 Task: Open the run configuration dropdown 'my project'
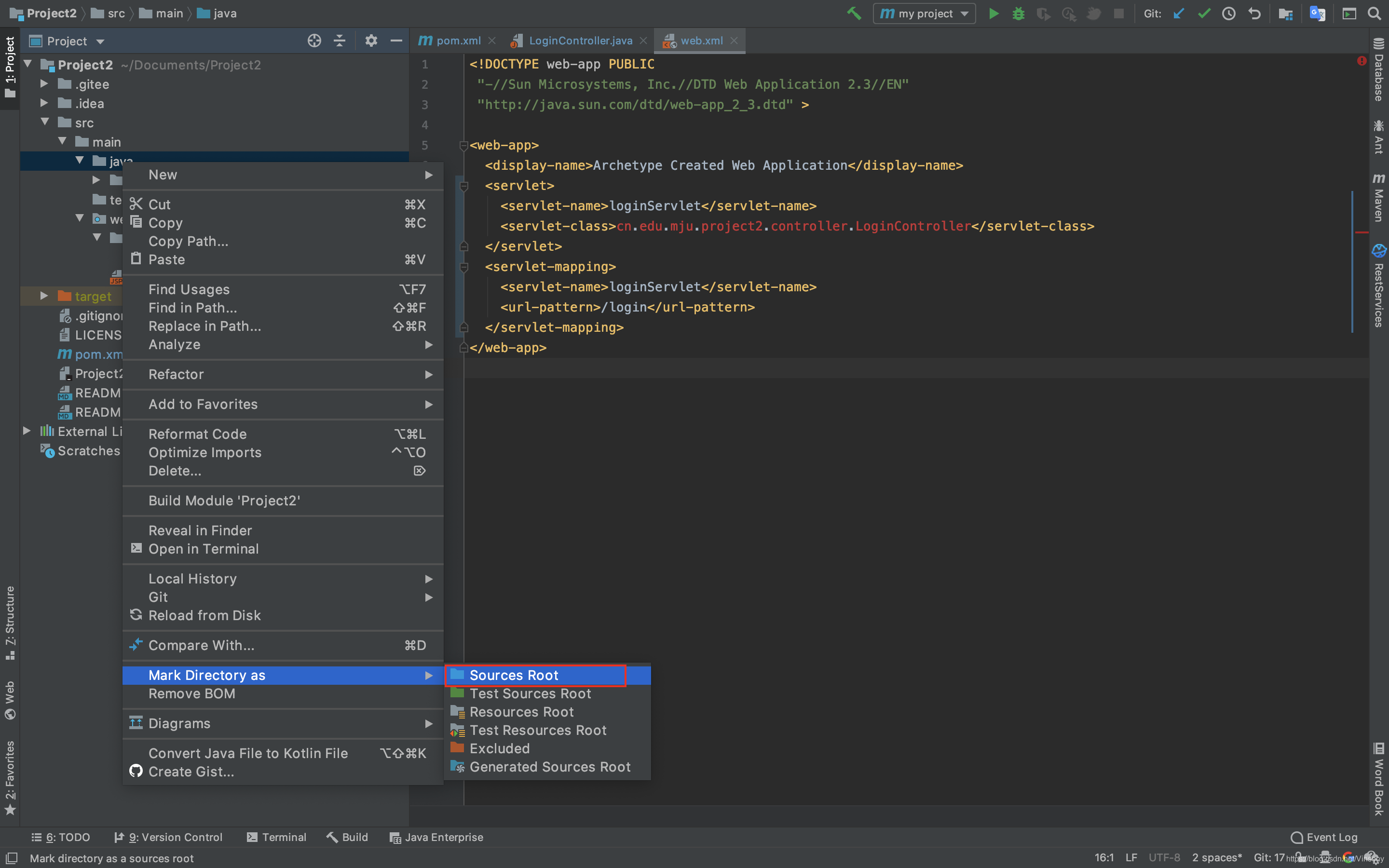(x=924, y=13)
